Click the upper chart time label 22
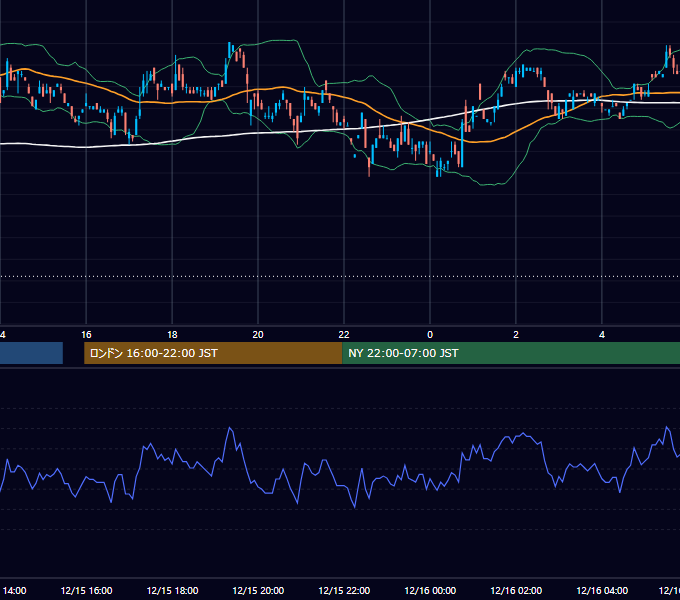 coord(344,335)
